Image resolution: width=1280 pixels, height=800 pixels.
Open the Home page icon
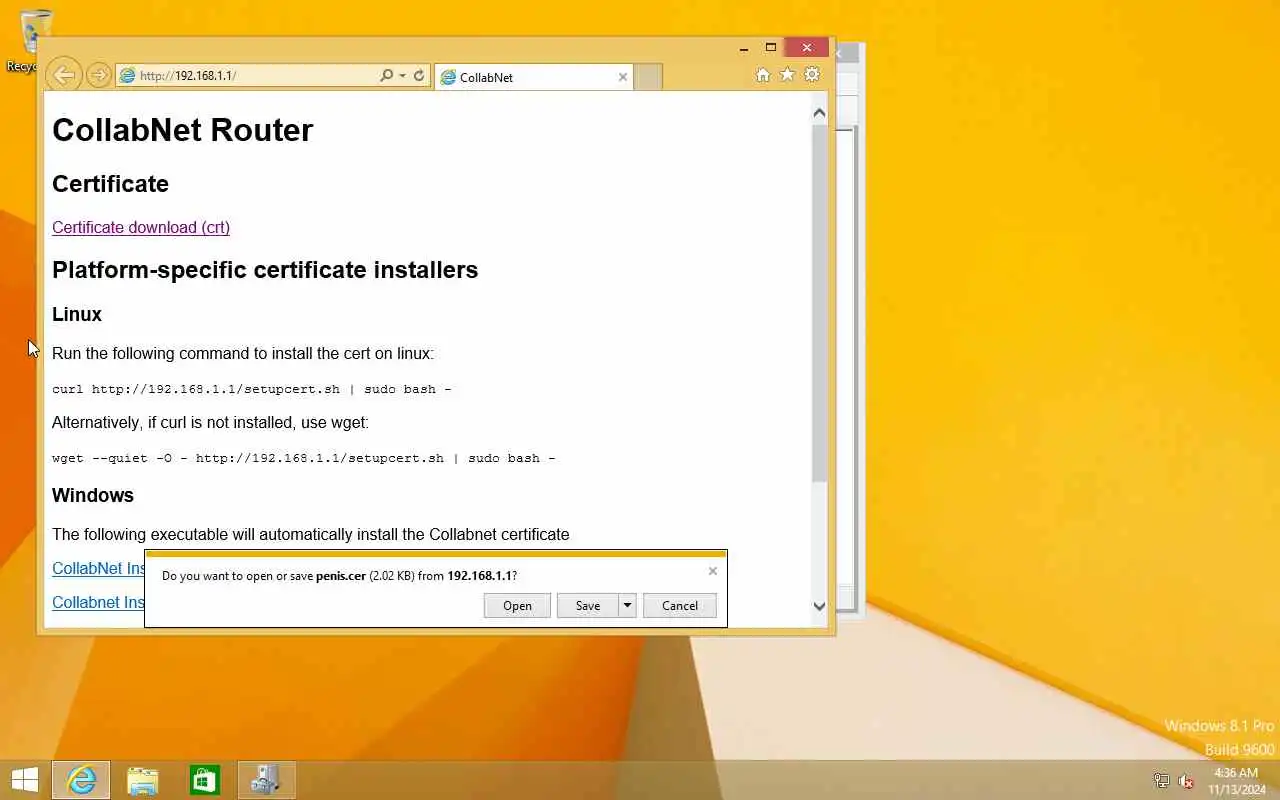[x=763, y=75]
